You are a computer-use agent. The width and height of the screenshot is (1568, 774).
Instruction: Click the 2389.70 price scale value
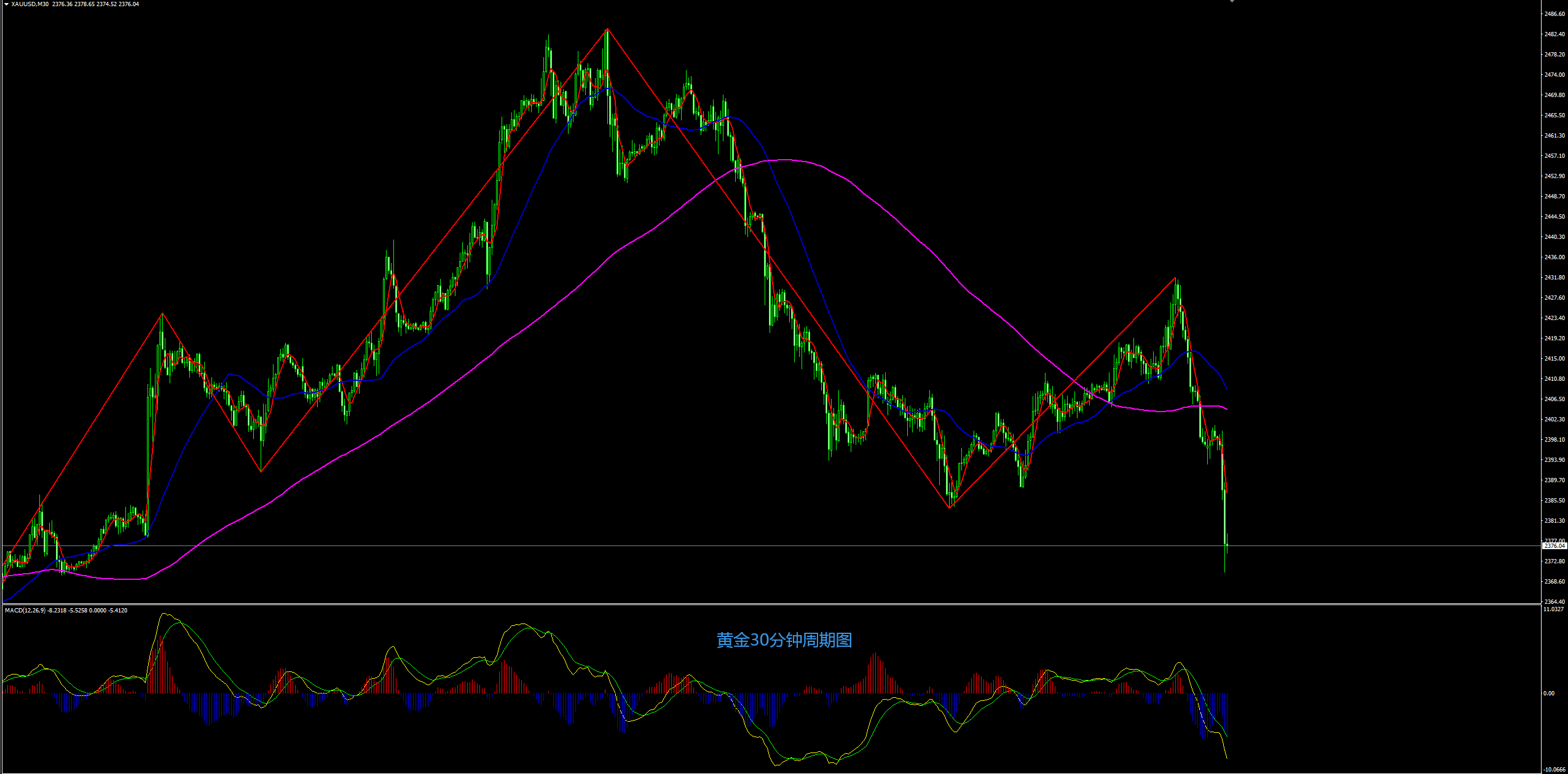(x=1554, y=480)
